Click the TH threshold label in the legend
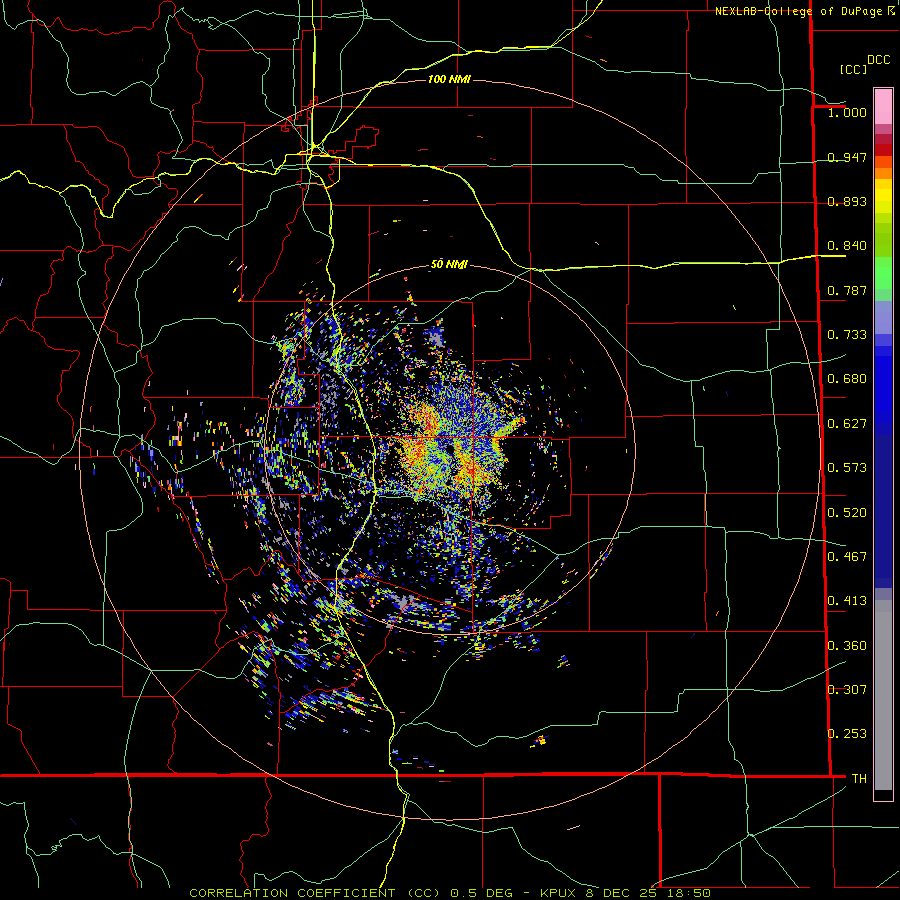The height and width of the screenshot is (900, 900). pos(859,779)
